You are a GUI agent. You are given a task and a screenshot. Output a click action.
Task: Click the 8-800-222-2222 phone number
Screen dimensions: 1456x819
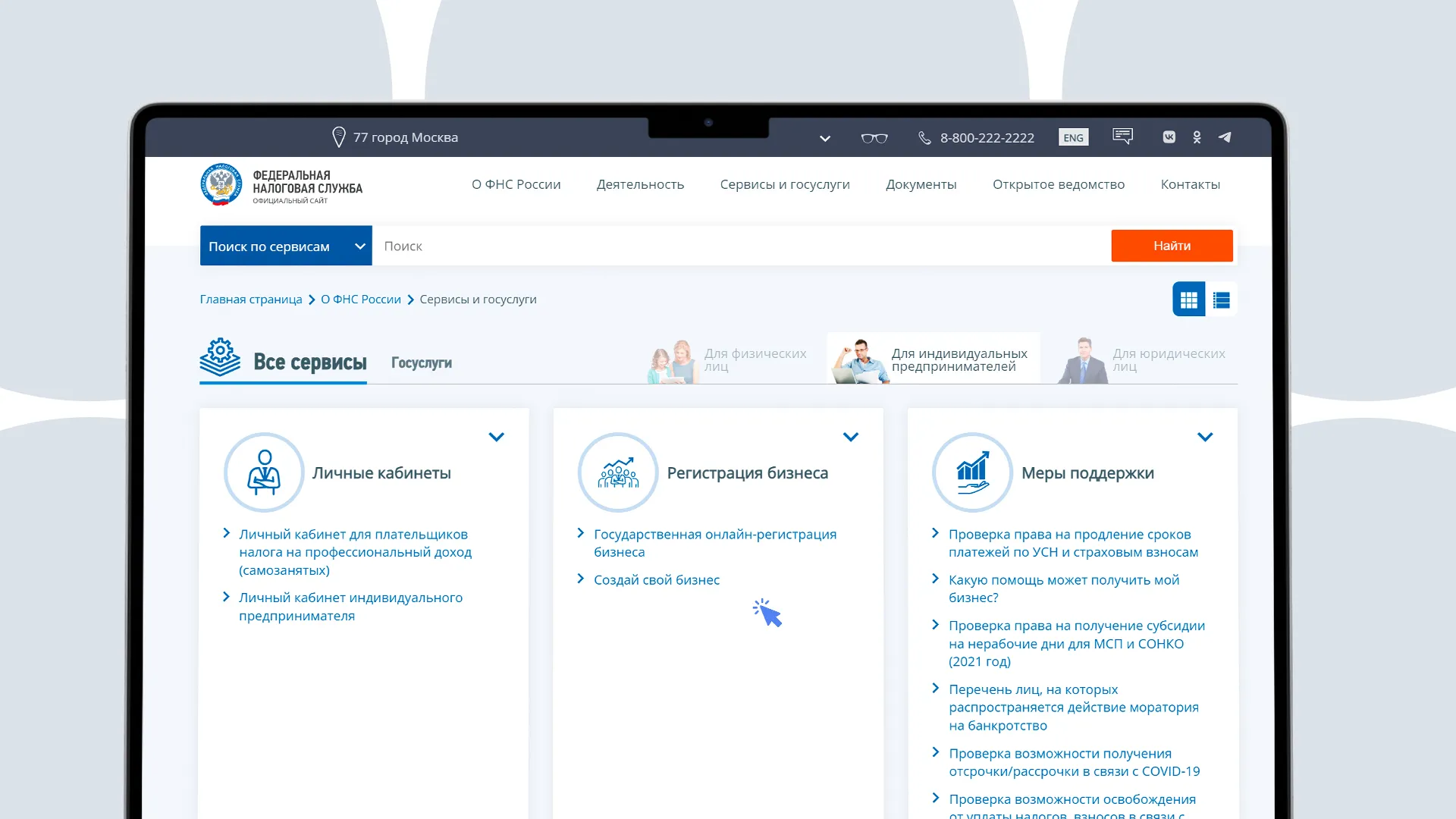click(x=987, y=138)
